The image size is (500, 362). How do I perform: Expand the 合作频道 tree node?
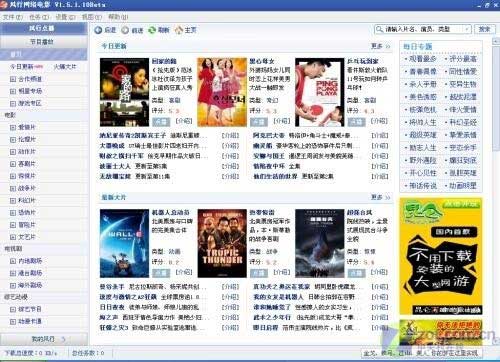[13, 79]
